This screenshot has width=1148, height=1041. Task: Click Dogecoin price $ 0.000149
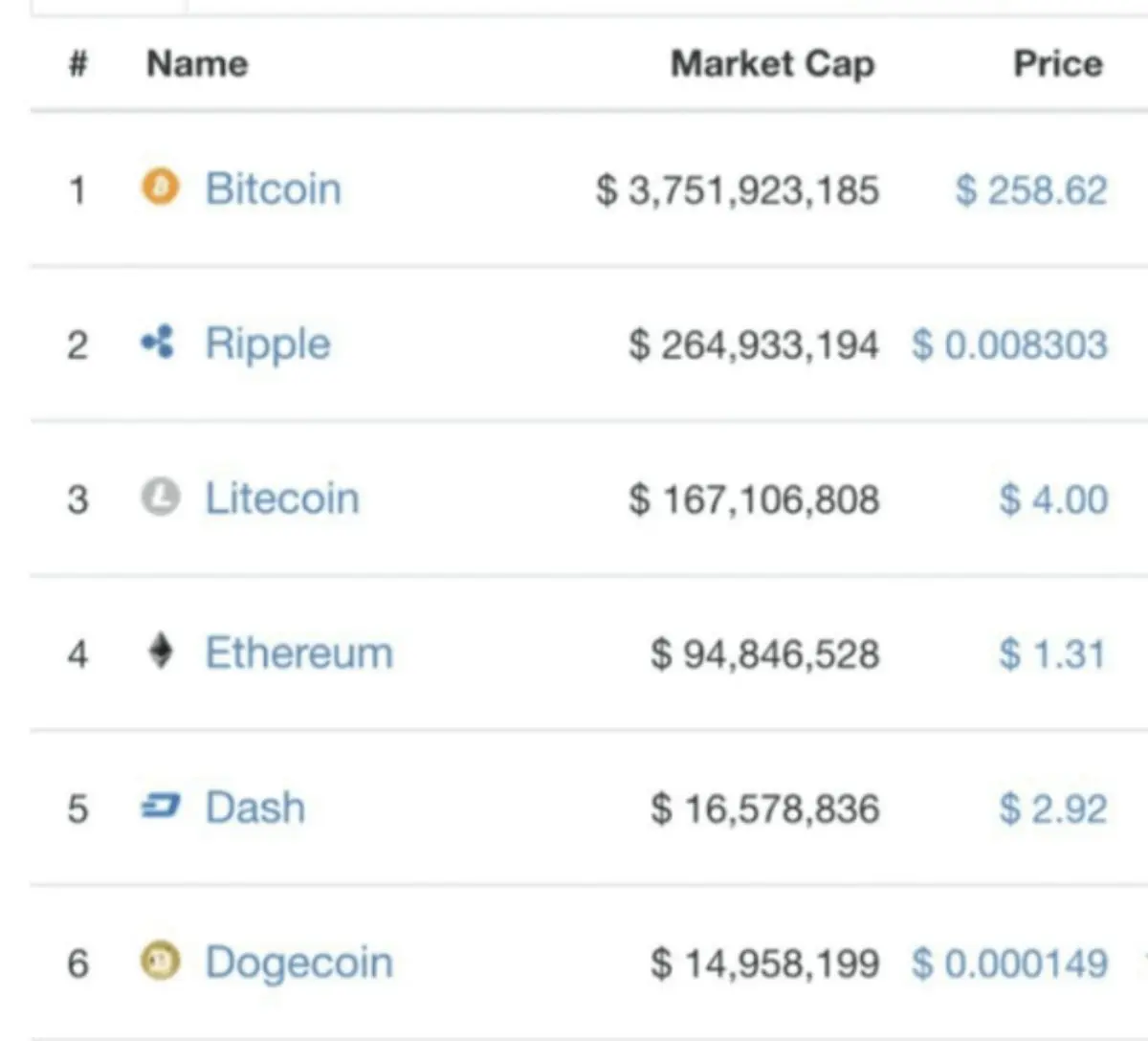[x=1010, y=963]
